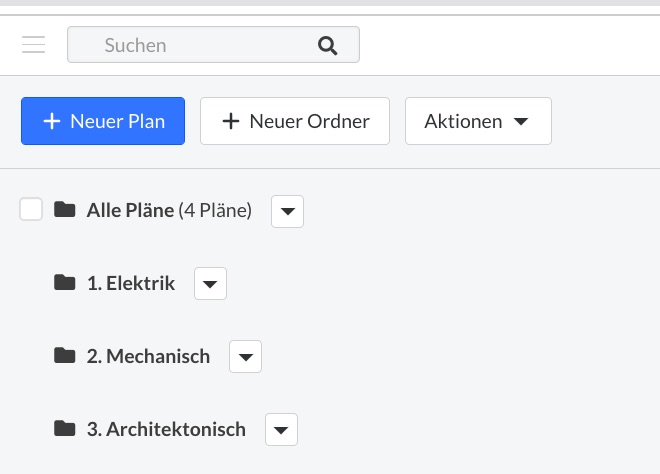Click the 1. Elektrik folder icon
The width and height of the screenshot is (660, 474).
[x=65, y=282]
